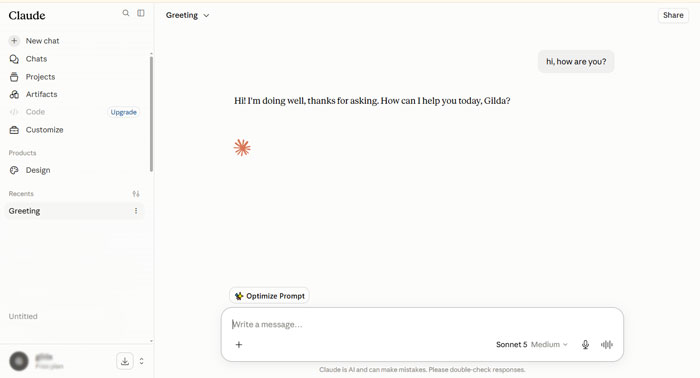
Task: Click the Share button
Action: pyautogui.click(x=673, y=15)
